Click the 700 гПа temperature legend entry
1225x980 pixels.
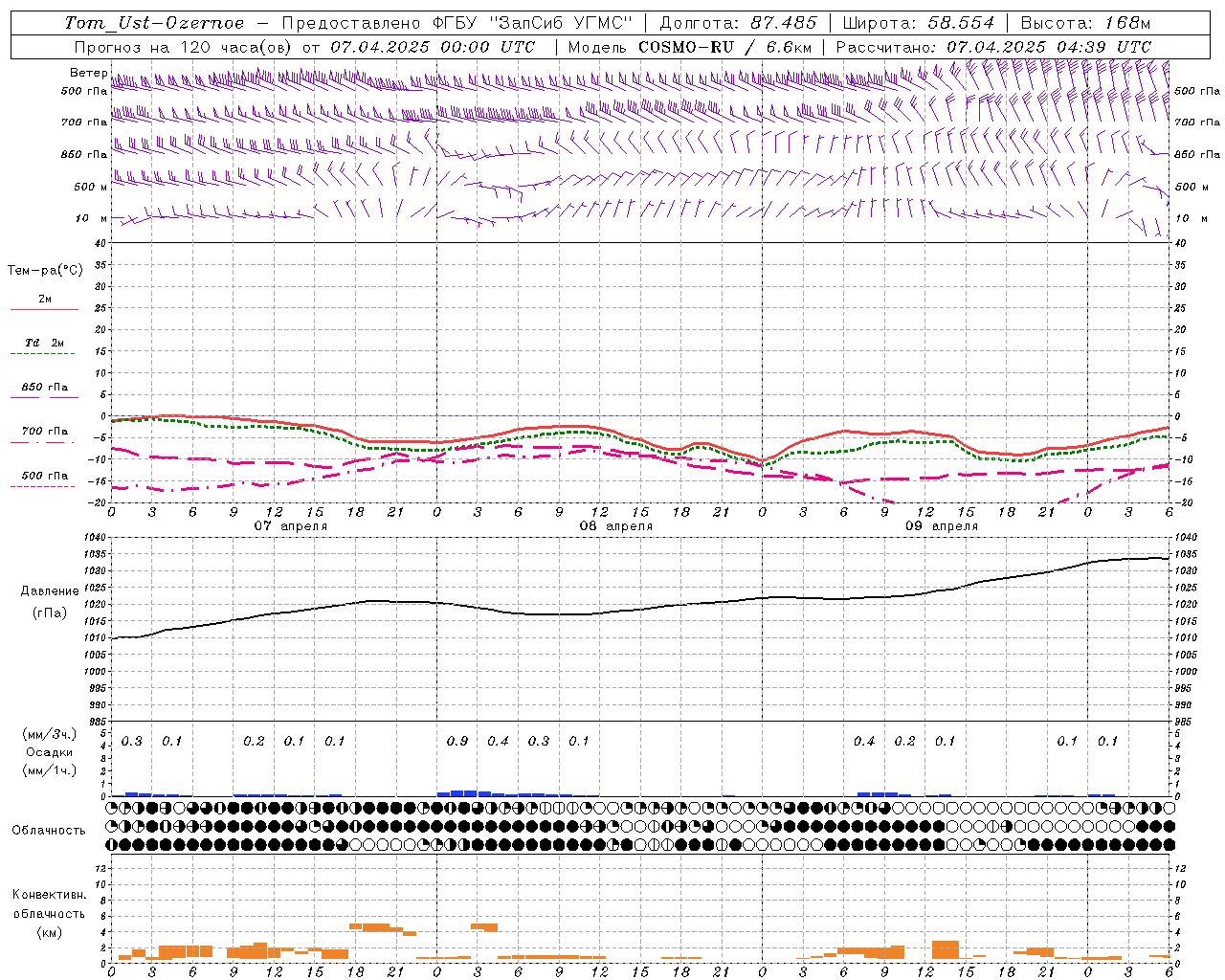[44, 432]
